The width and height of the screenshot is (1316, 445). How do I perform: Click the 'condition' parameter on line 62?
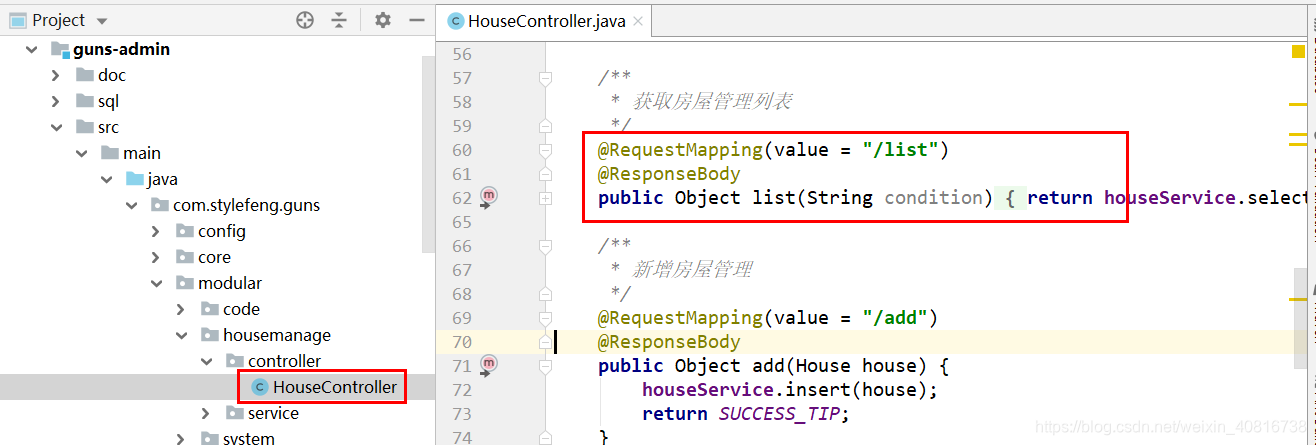tap(934, 197)
